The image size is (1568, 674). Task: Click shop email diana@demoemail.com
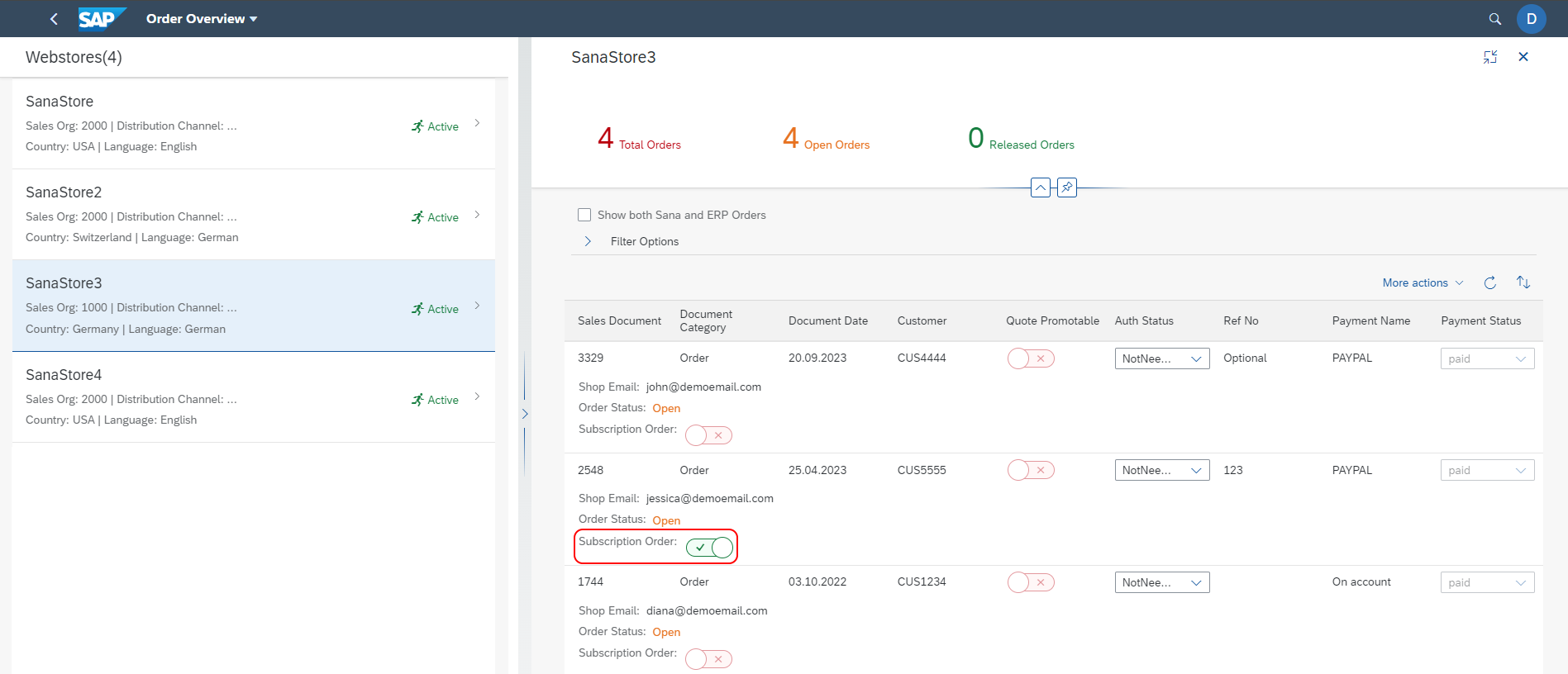(x=707, y=610)
